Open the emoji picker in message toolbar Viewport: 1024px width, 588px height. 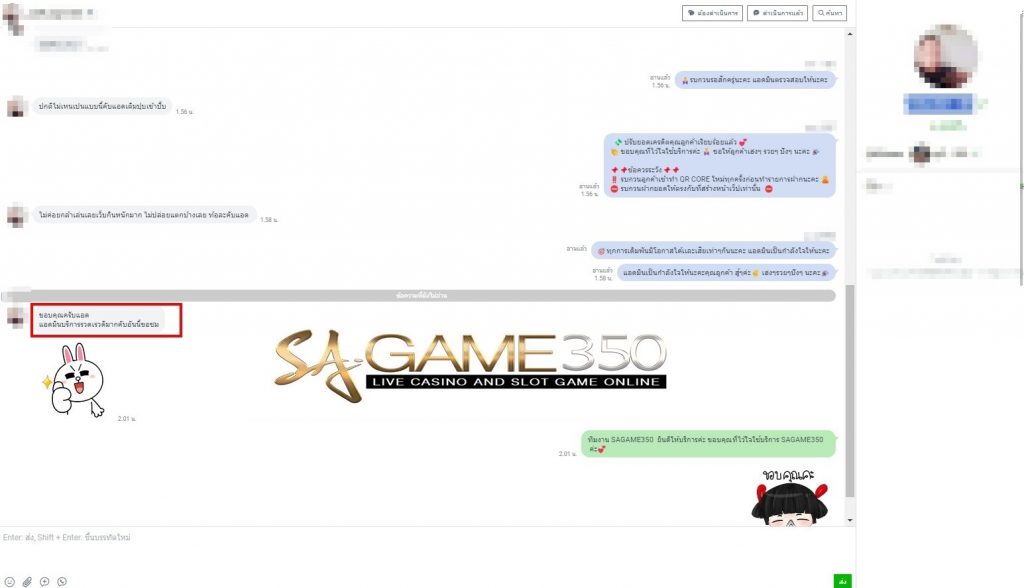pos(10,581)
